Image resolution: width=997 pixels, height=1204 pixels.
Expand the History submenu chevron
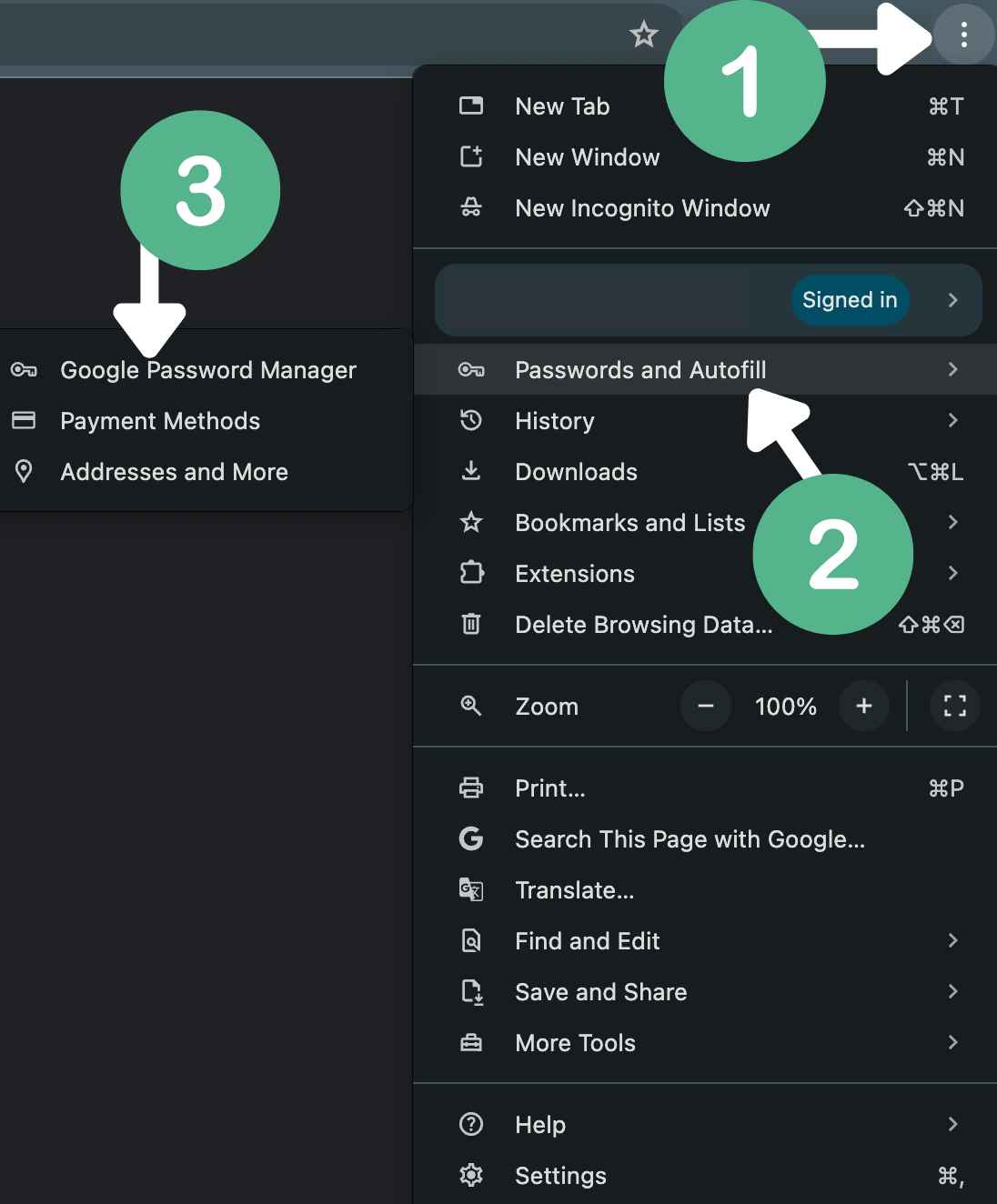tap(952, 420)
